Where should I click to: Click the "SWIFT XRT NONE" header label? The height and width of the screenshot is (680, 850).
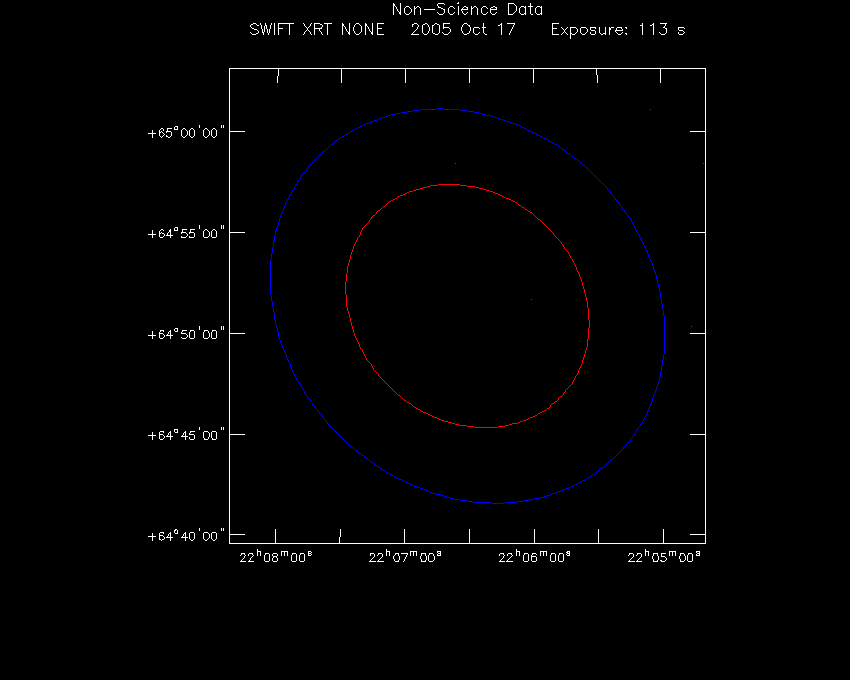pyautogui.click(x=317, y=29)
